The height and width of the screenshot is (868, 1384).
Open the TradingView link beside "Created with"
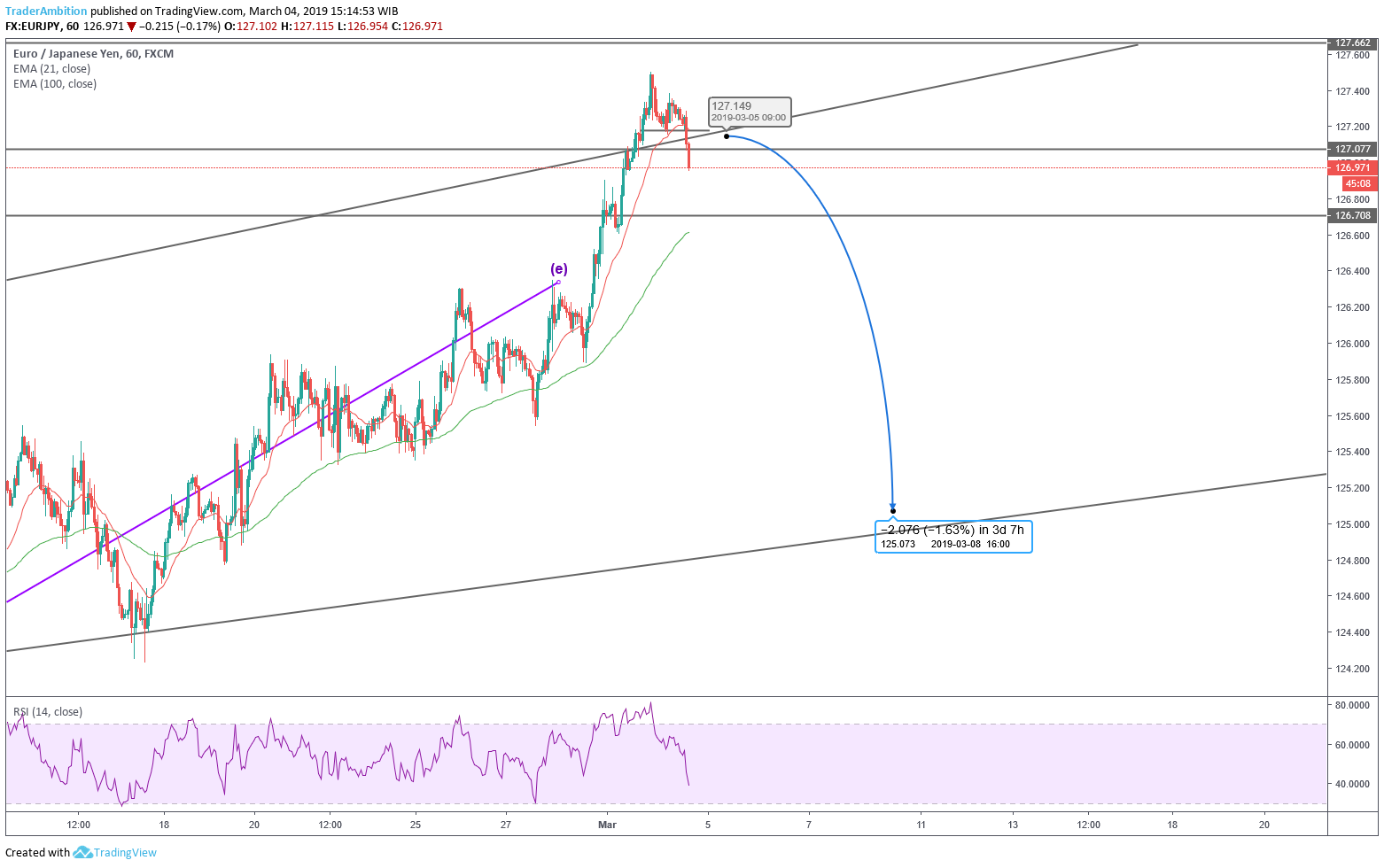click(x=125, y=852)
